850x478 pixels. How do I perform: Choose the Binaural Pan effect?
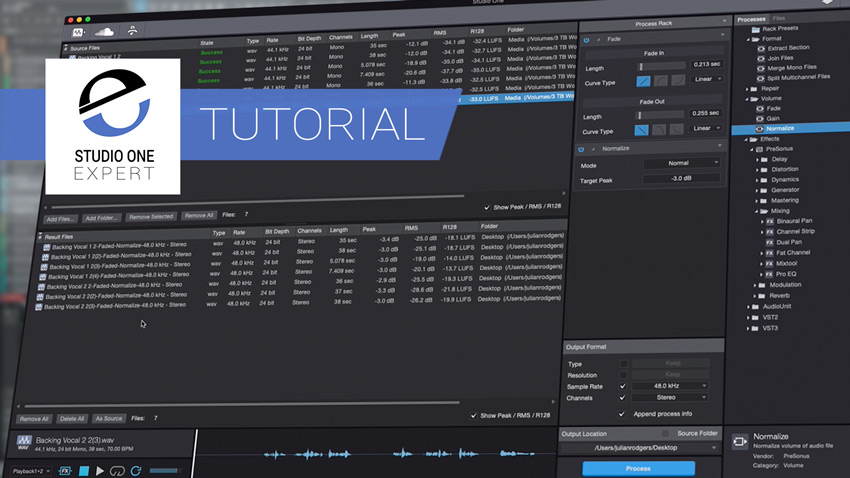pos(794,221)
